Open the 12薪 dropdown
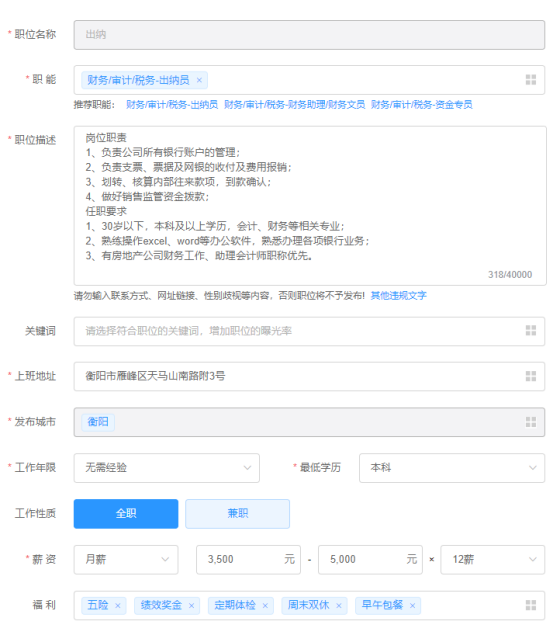554x635 pixels. pos(492,560)
